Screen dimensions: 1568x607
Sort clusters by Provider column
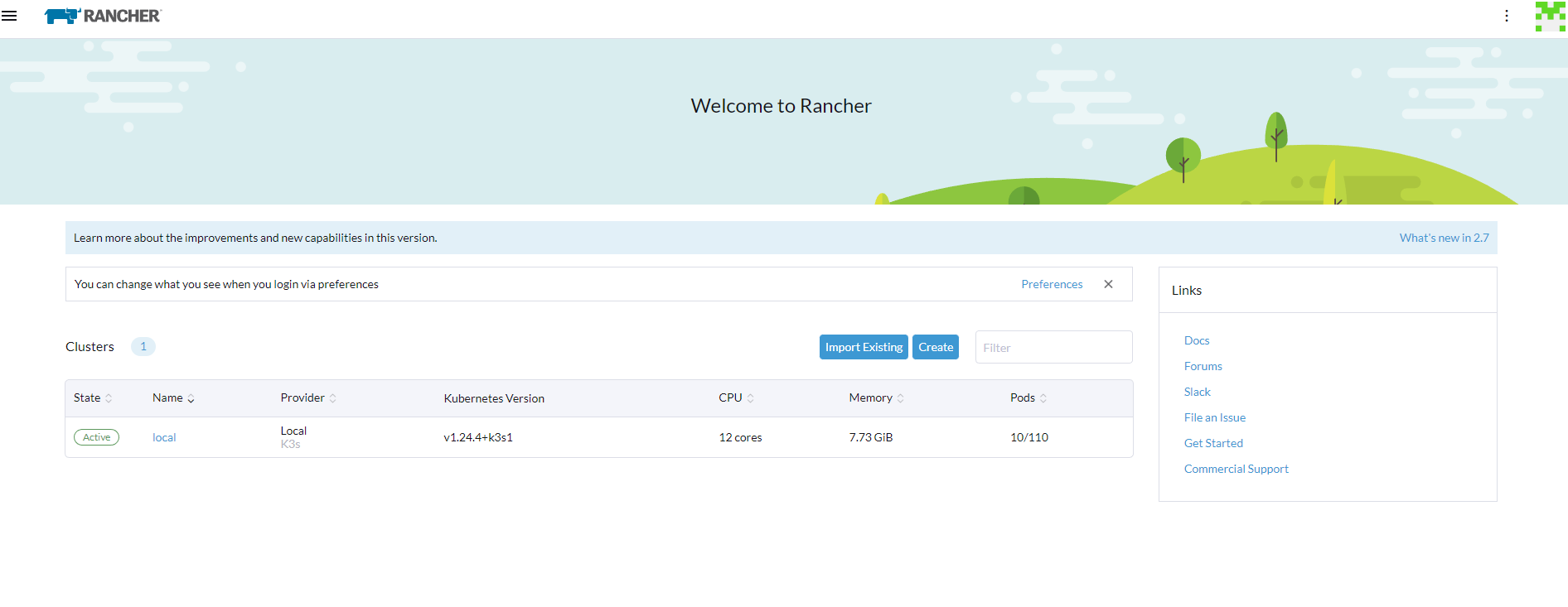tap(308, 398)
